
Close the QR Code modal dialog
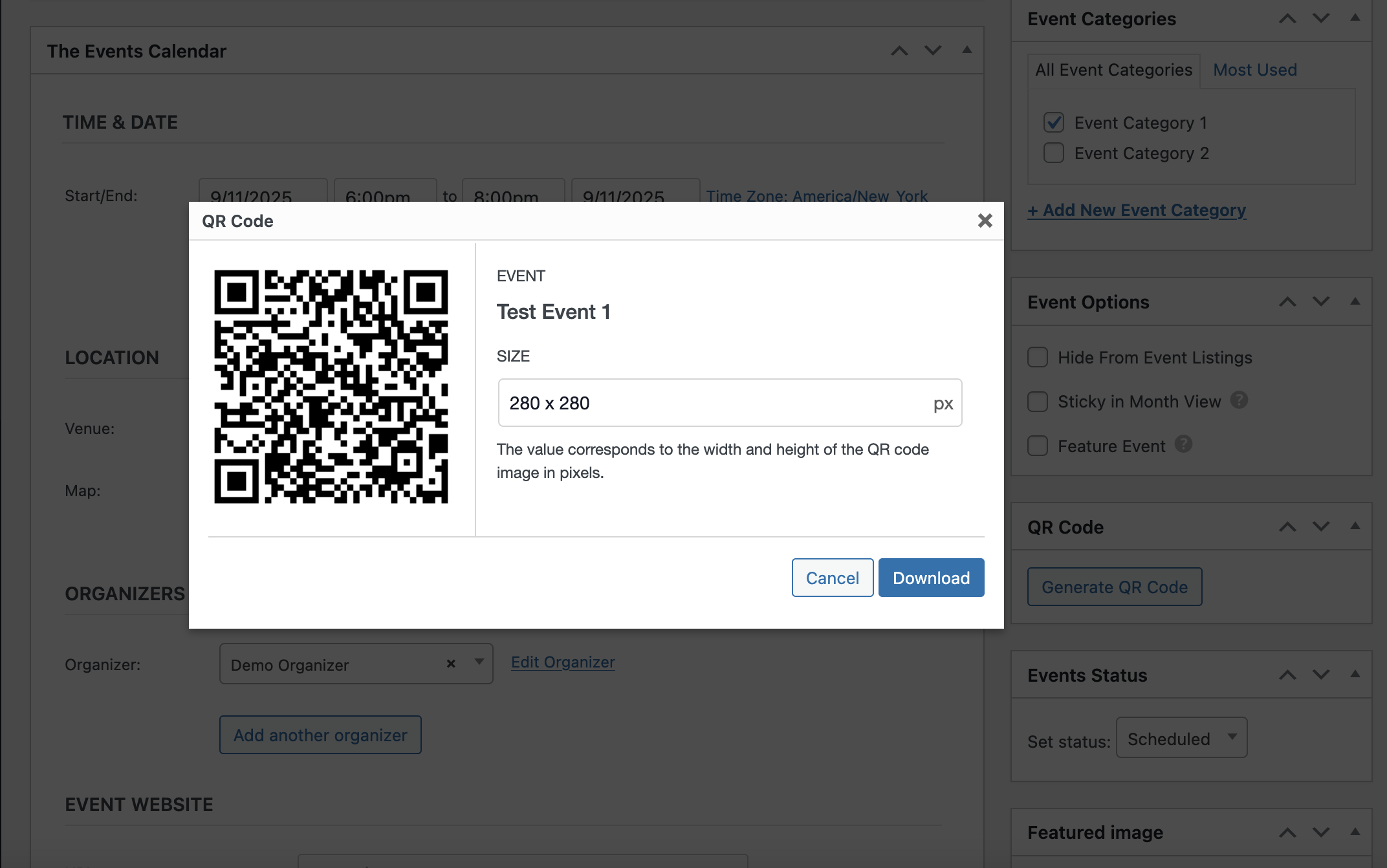point(985,221)
